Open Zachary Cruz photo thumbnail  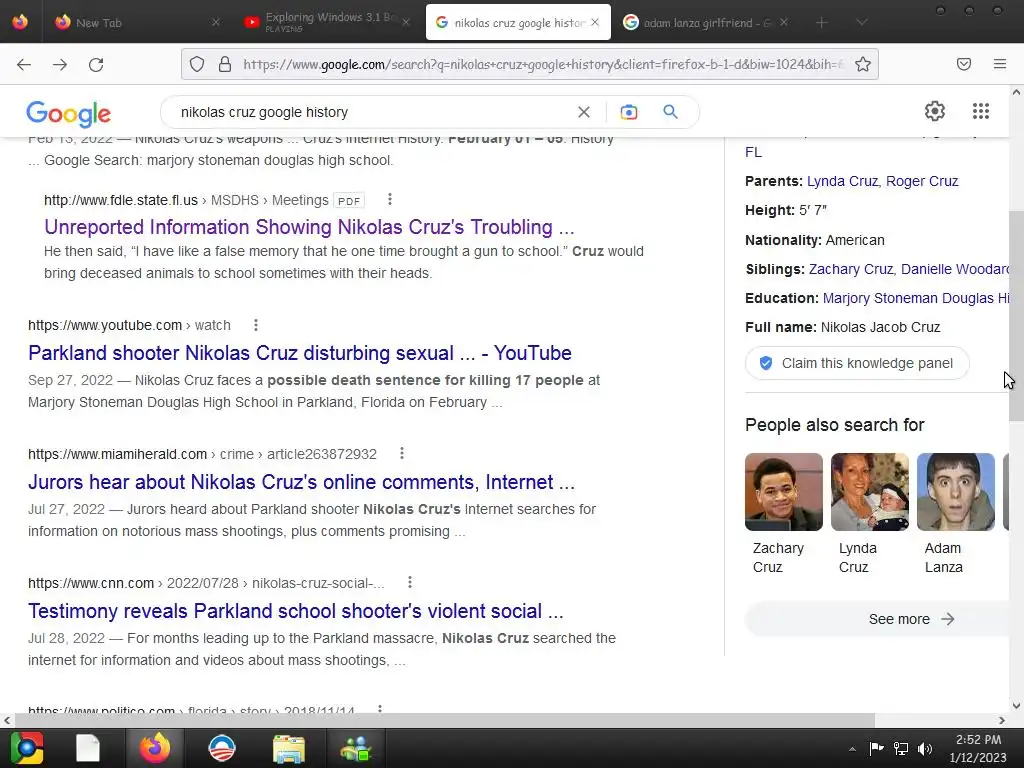tap(784, 492)
